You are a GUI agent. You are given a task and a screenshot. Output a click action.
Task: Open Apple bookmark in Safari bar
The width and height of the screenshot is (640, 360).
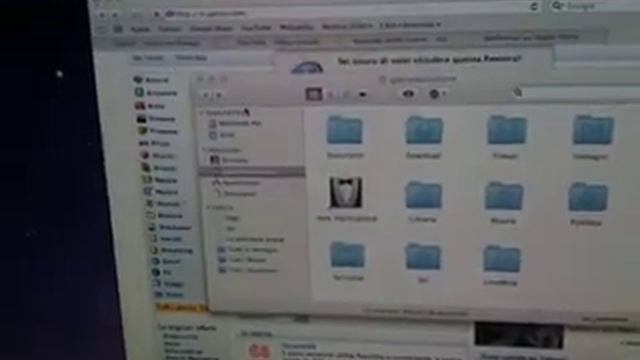[x=140, y=29]
